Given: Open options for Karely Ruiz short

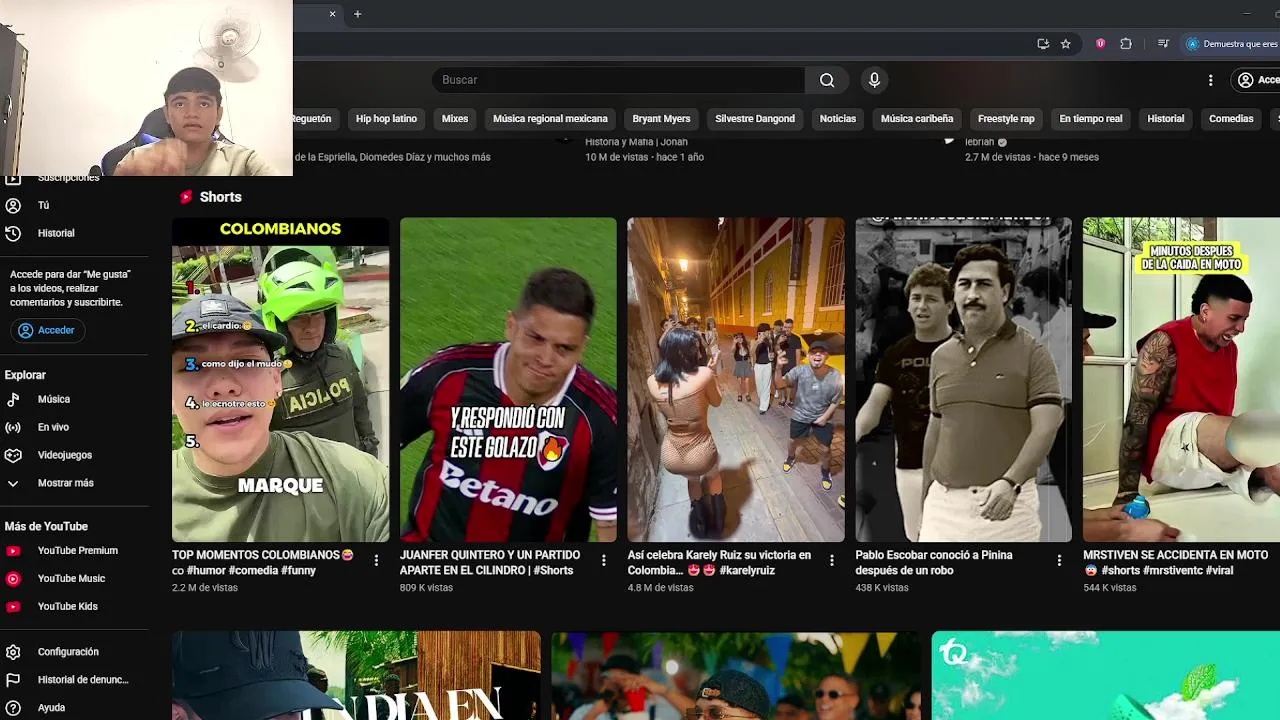Looking at the screenshot, I should [831, 561].
